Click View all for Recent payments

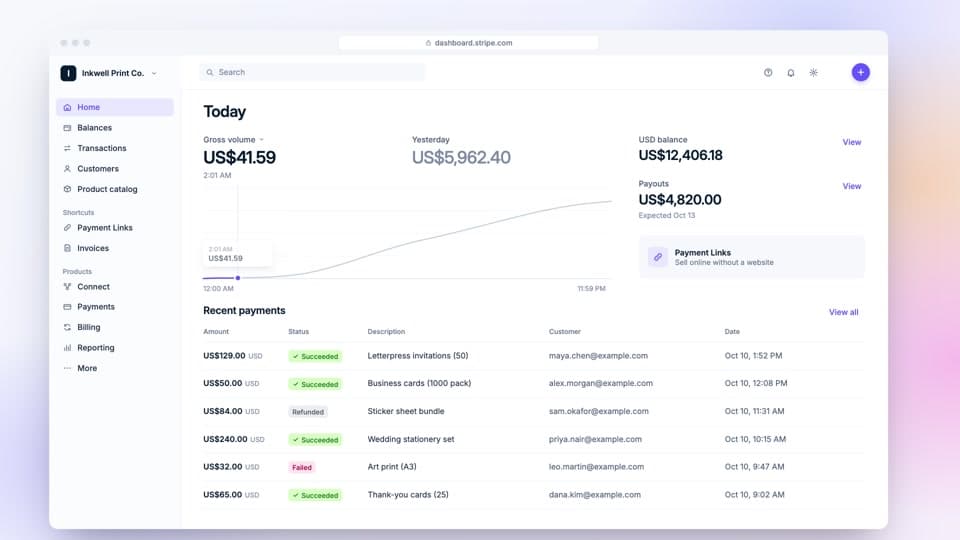click(844, 312)
